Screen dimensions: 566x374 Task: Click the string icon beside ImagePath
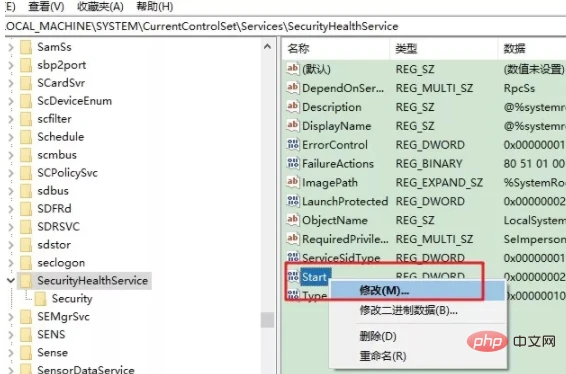click(293, 182)
